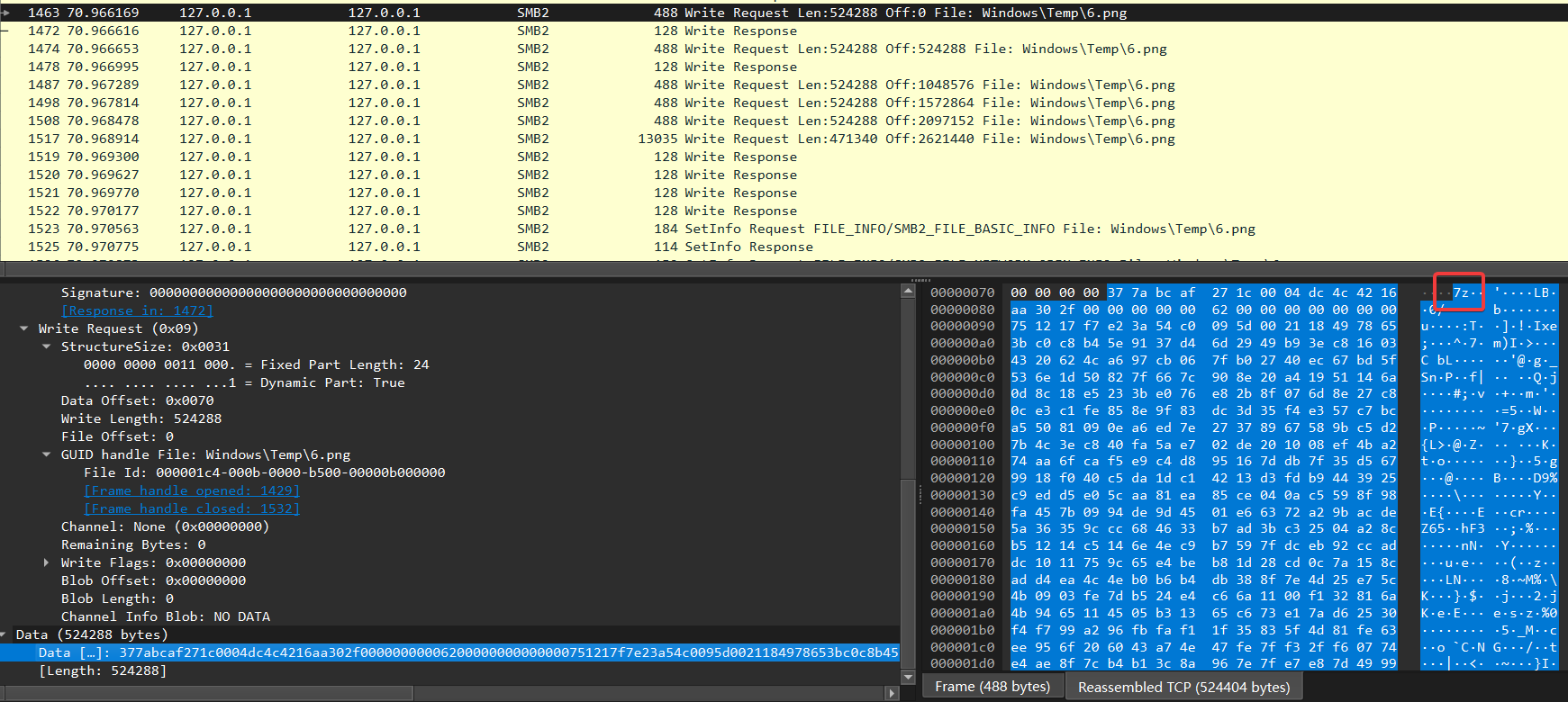This screenshot has height=702, width=1568.
Task: Switch to the Frame (488 bytes) tab
Action: pyautogui.click(x=992, y=687)
